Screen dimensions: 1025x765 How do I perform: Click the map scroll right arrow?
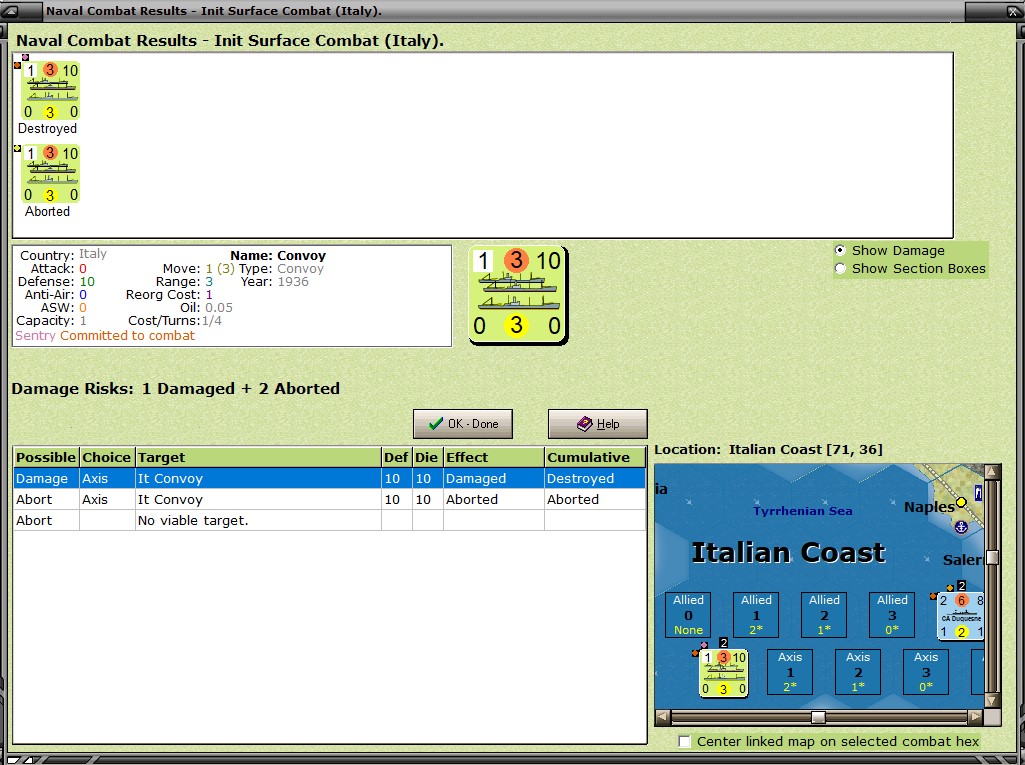(976, 717)
